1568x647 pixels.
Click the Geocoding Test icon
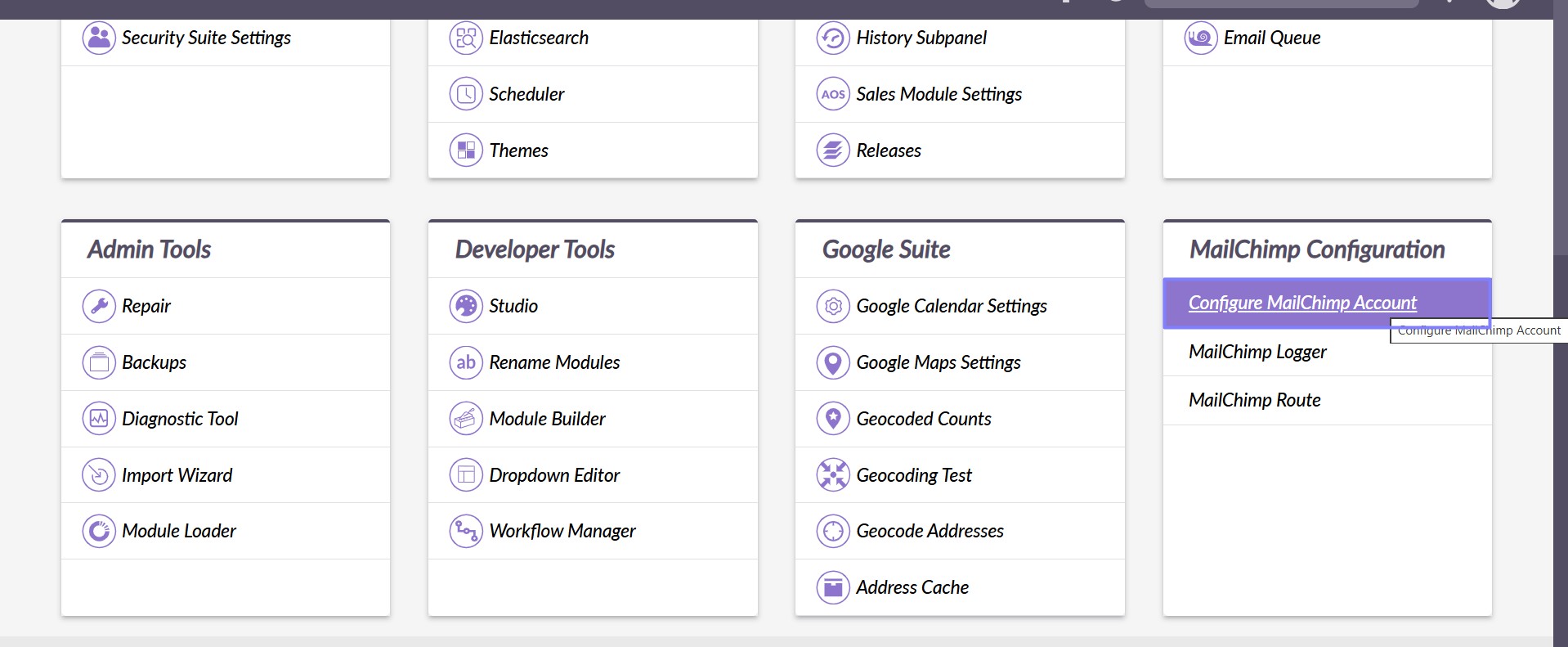click(833, 475)
